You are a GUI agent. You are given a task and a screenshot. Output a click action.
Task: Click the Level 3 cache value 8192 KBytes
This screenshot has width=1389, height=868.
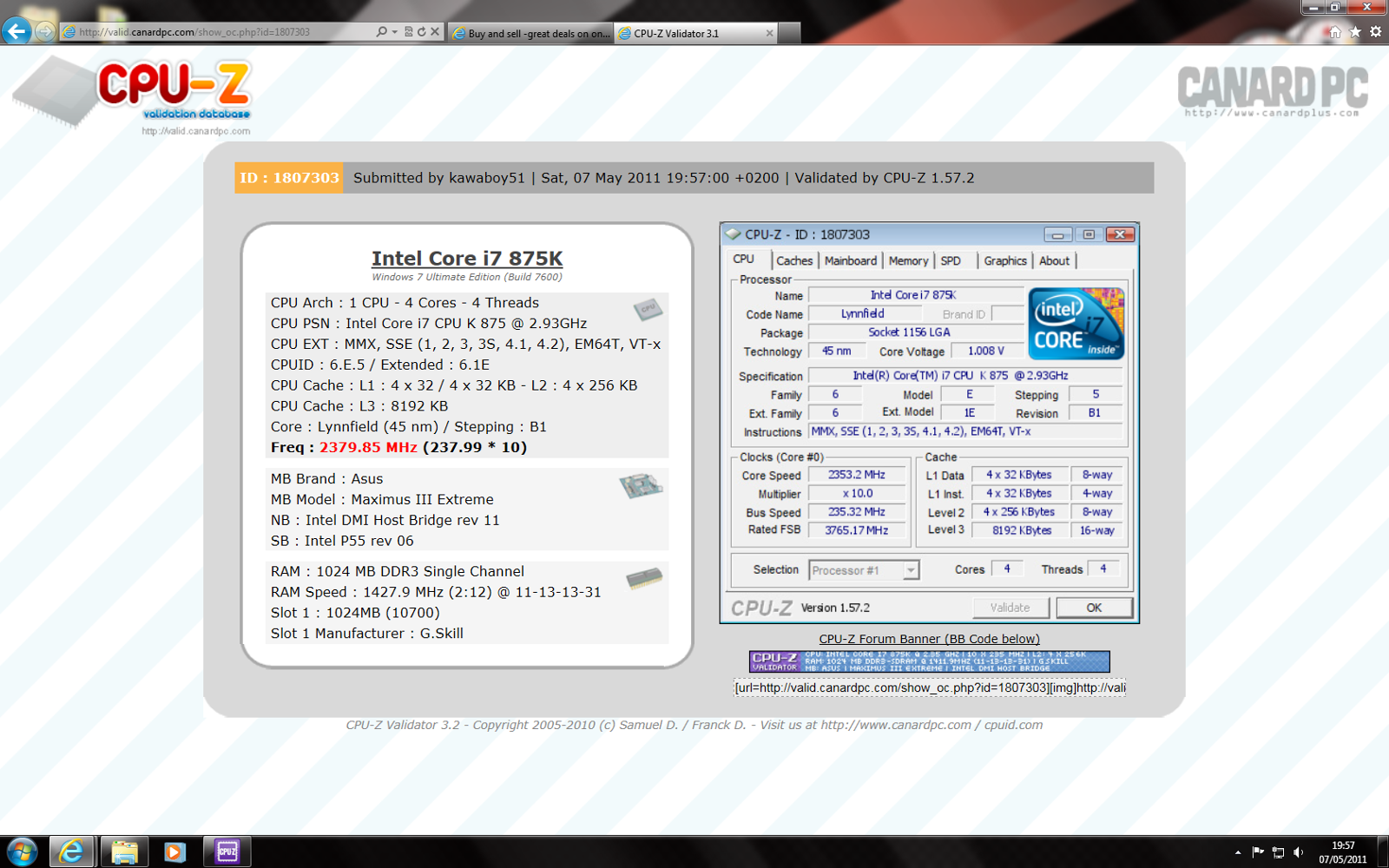[1021, 530]
